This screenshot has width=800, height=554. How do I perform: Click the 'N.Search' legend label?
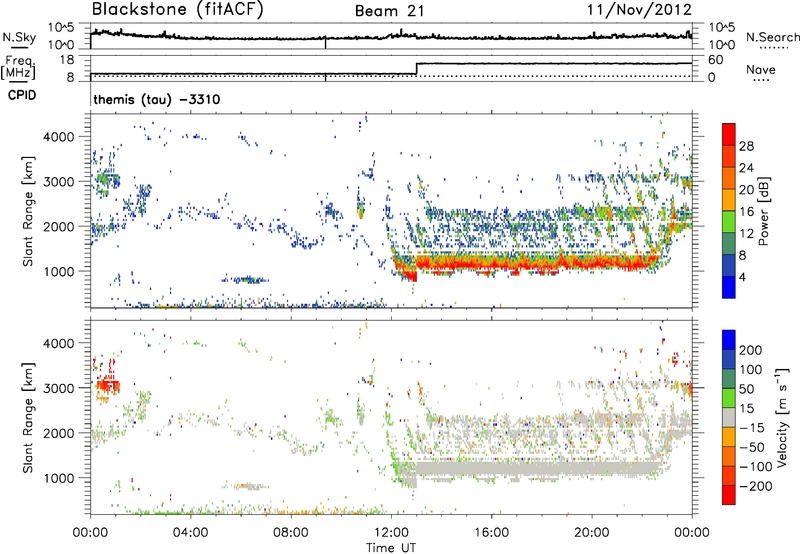coord(772,37)
